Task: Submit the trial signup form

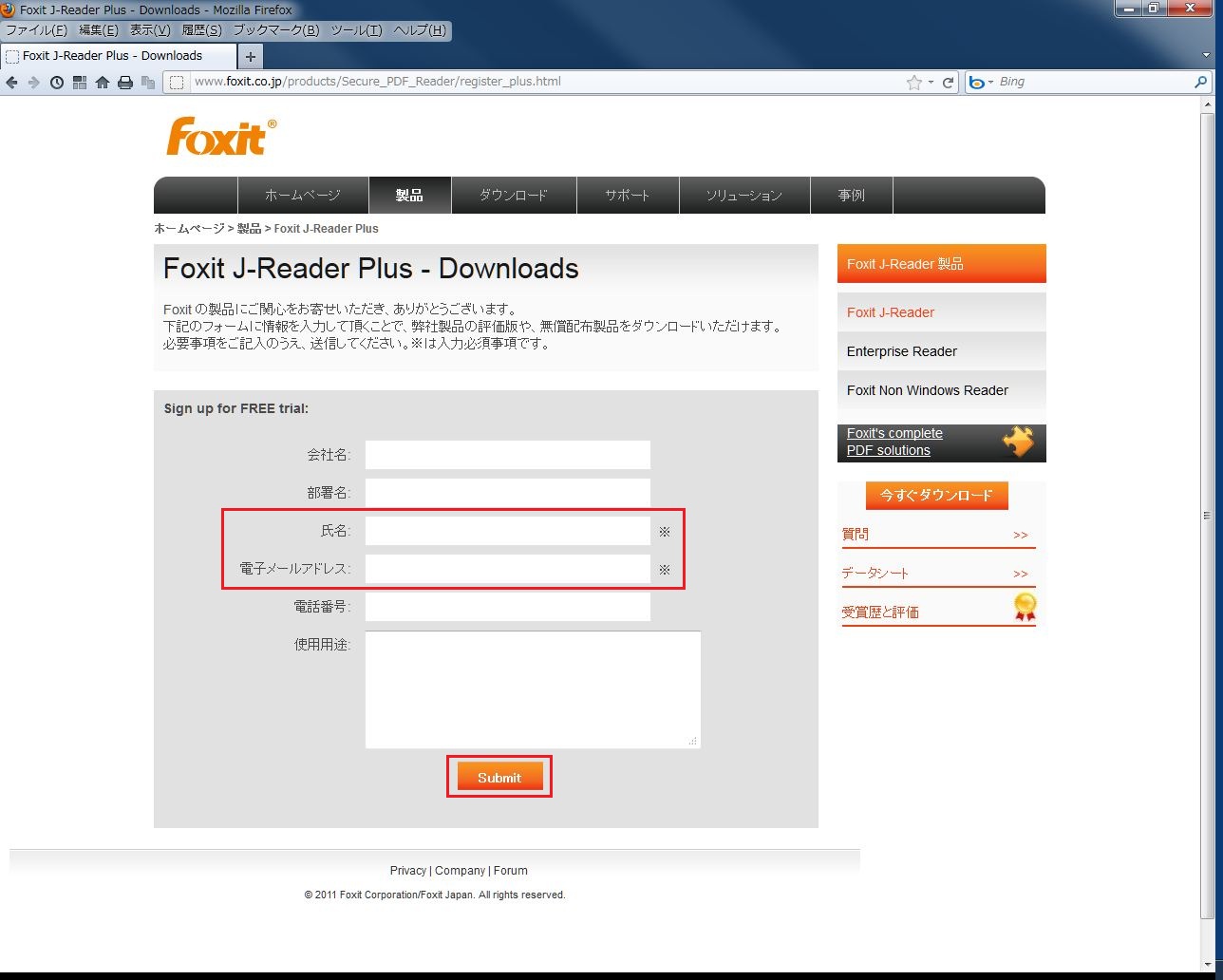Action: [x=499, y=777]
